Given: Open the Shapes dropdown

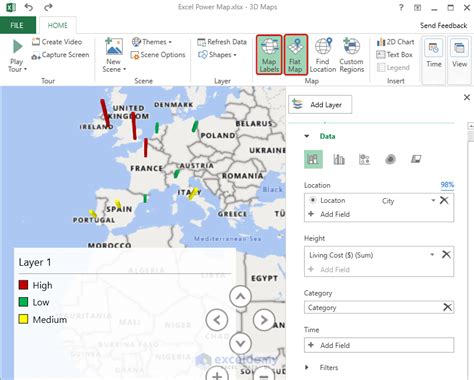Looking at the screenshot, I should click(x=217, y=55).
